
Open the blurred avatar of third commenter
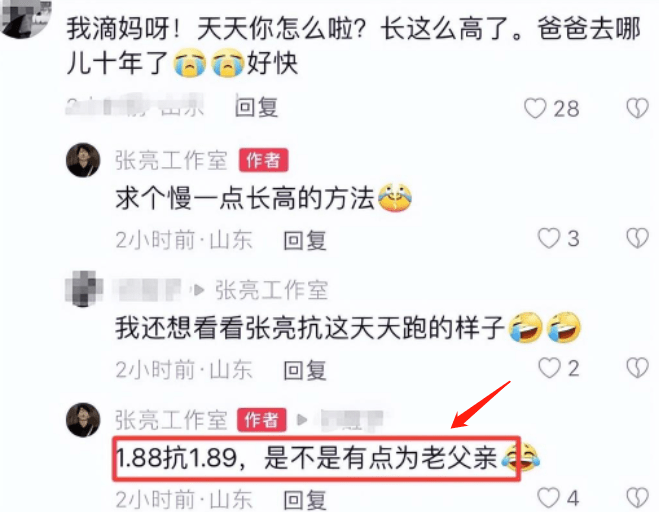(x=84, y=289)
